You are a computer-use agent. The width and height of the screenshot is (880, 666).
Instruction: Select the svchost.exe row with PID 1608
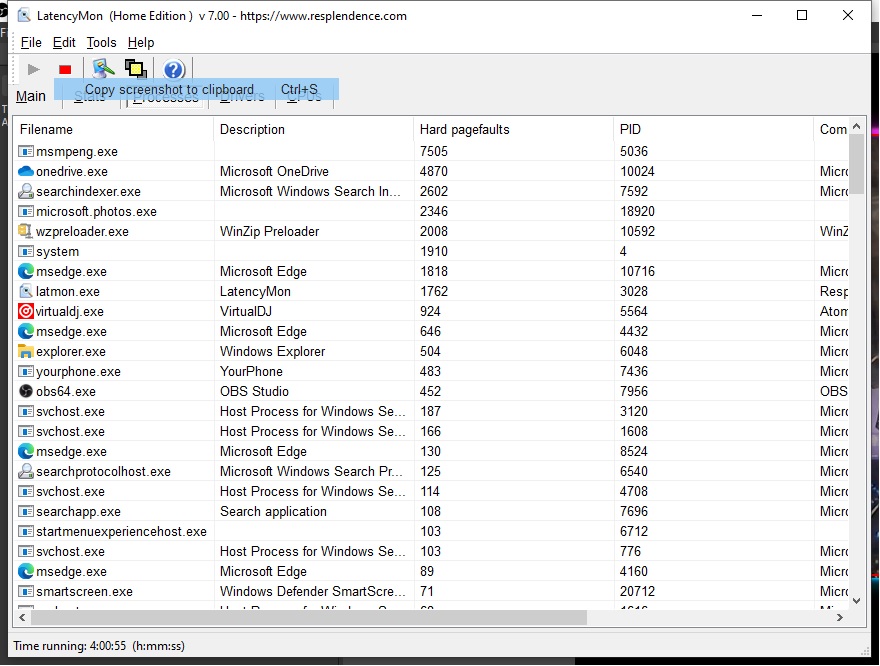click(x=431, y=431)
